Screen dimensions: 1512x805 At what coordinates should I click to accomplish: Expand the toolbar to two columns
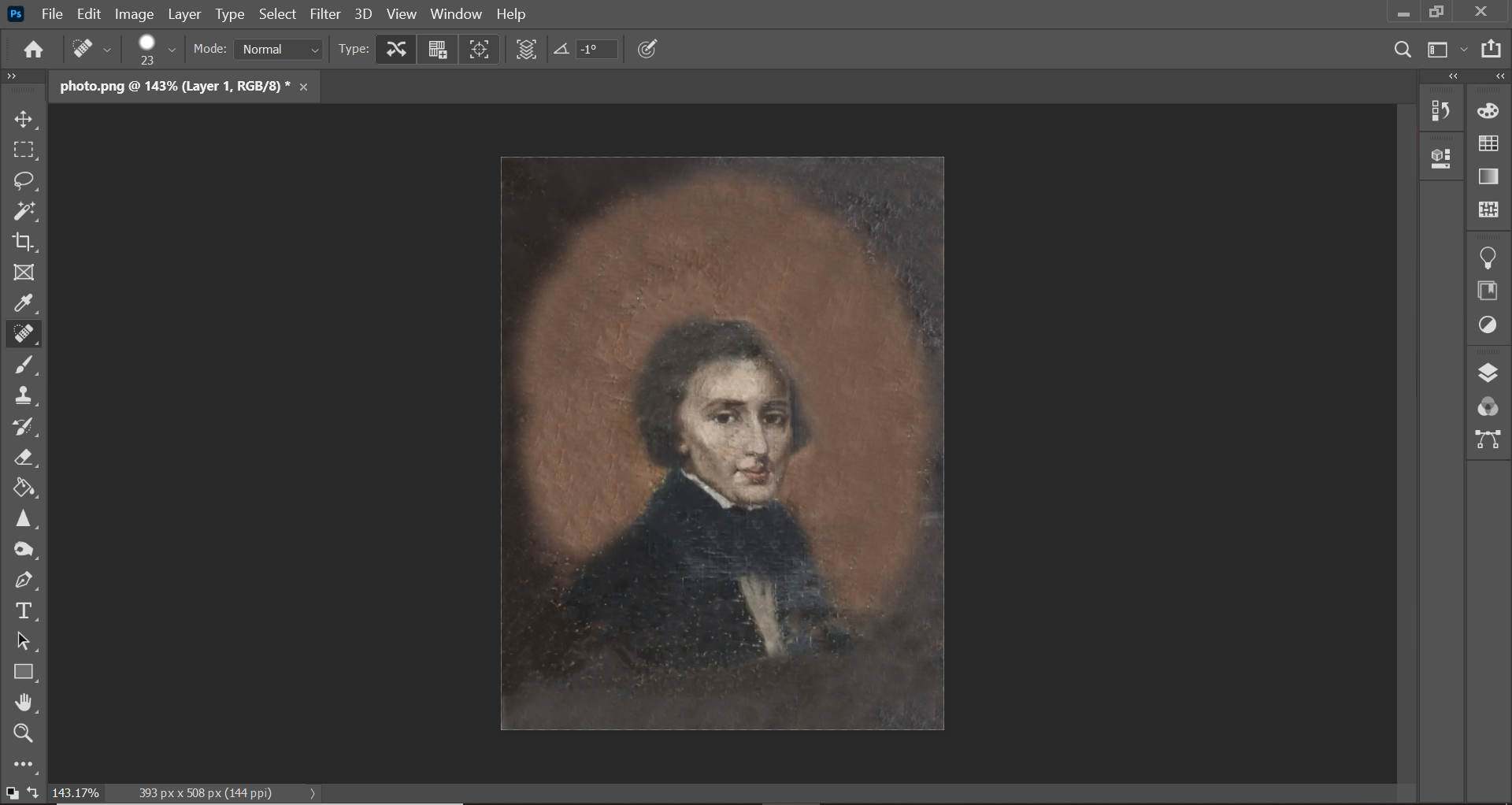[12, 76]
